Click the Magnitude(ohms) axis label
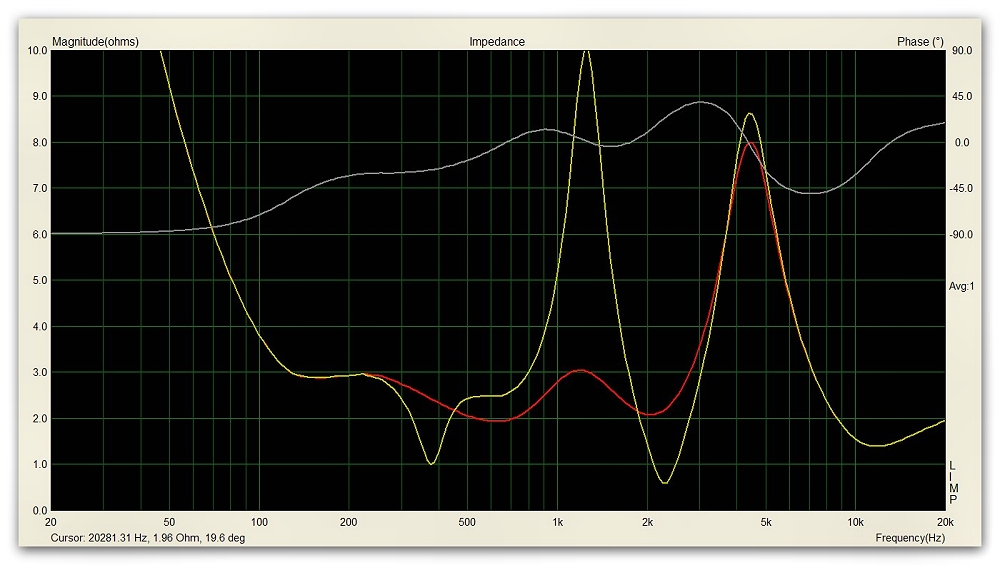The width and height of the screenshot is (1000, 565). pos(96,42)
